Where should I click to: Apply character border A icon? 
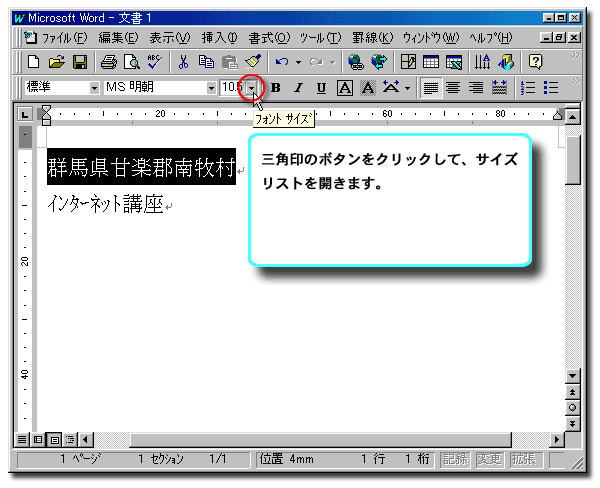(345, 88)
